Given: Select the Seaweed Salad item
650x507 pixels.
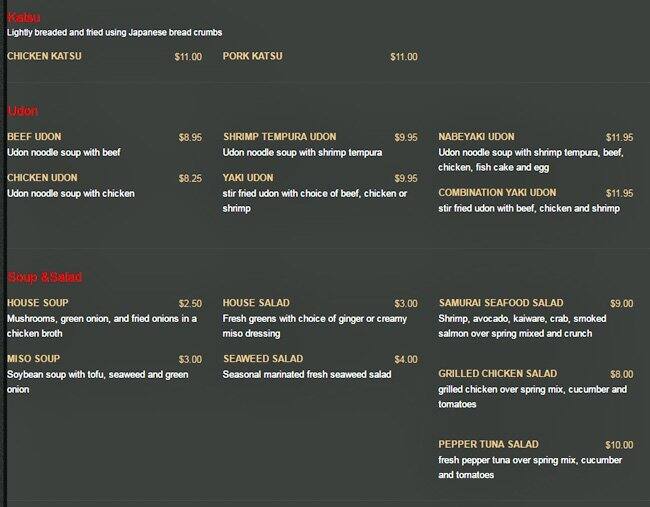Looking at the screenshot, I should pos(263,359).
